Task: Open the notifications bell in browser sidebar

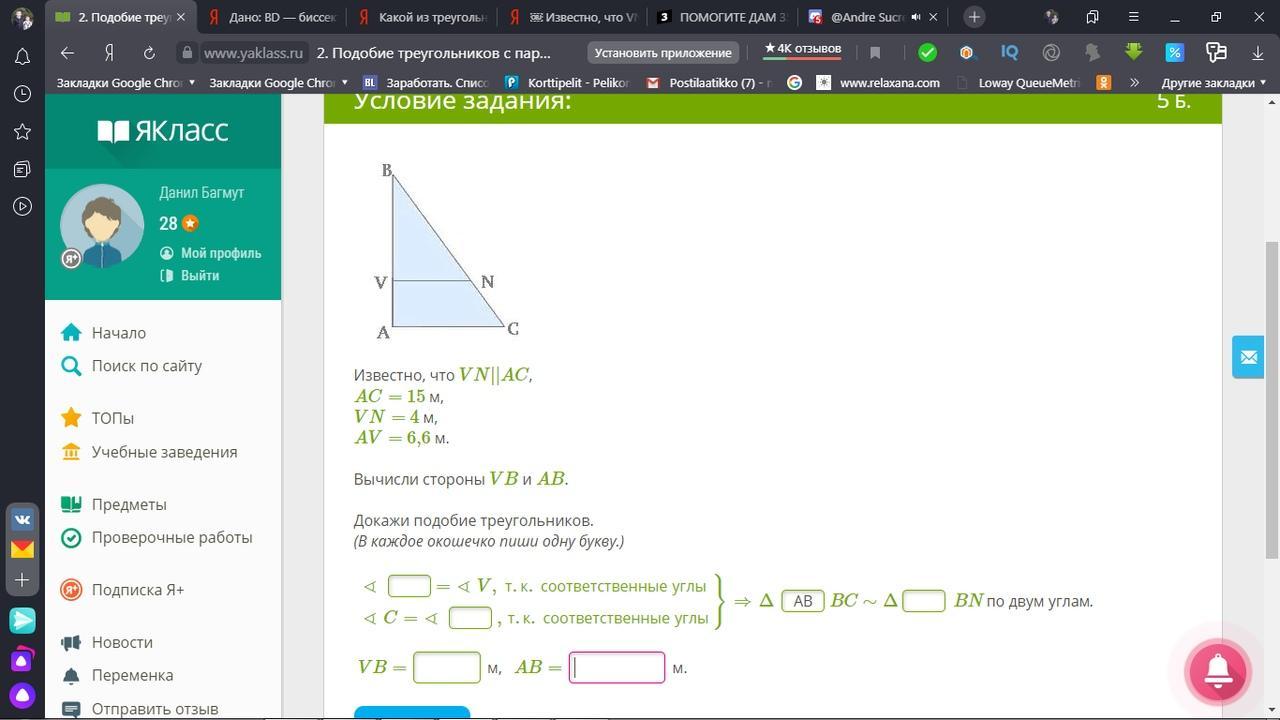Action: pyautogui.click(x=22, y=56)
